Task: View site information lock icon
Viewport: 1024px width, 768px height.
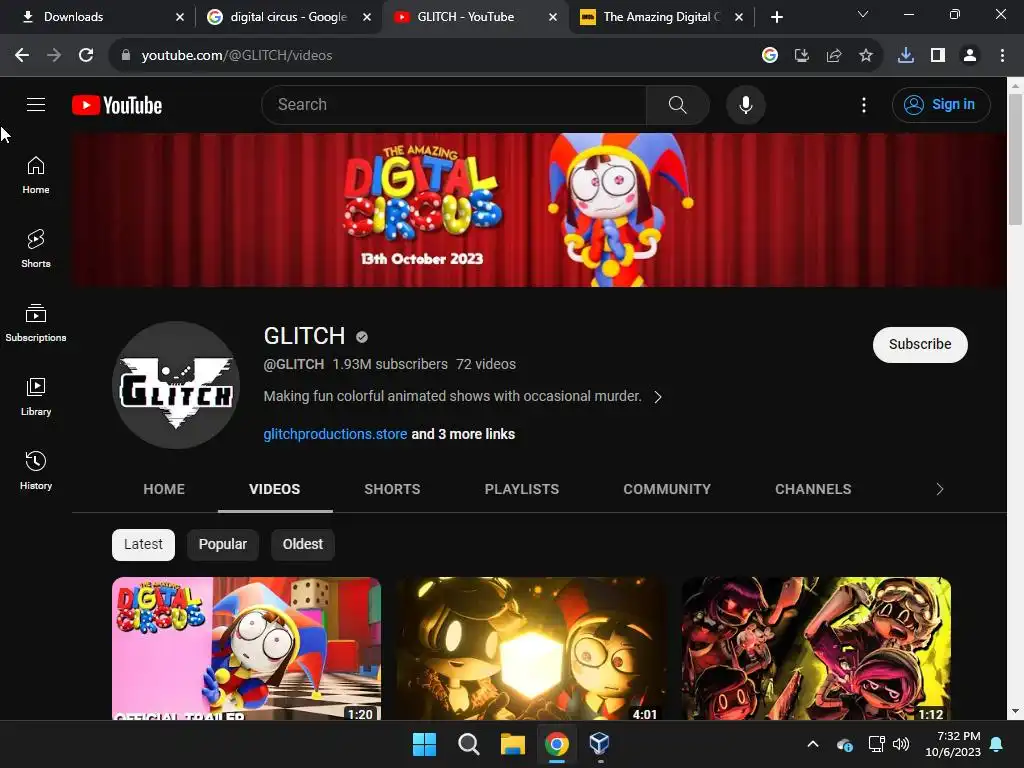Action: pyautogui.click(x=126, y=56)
